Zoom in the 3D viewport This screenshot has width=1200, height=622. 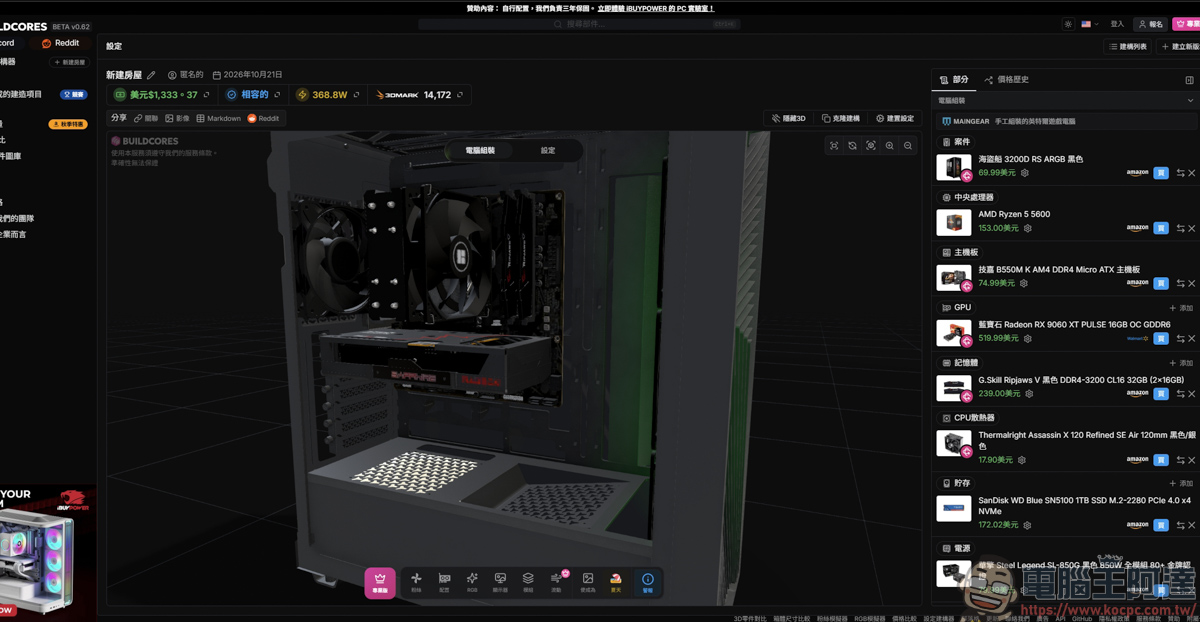point(889,146)
